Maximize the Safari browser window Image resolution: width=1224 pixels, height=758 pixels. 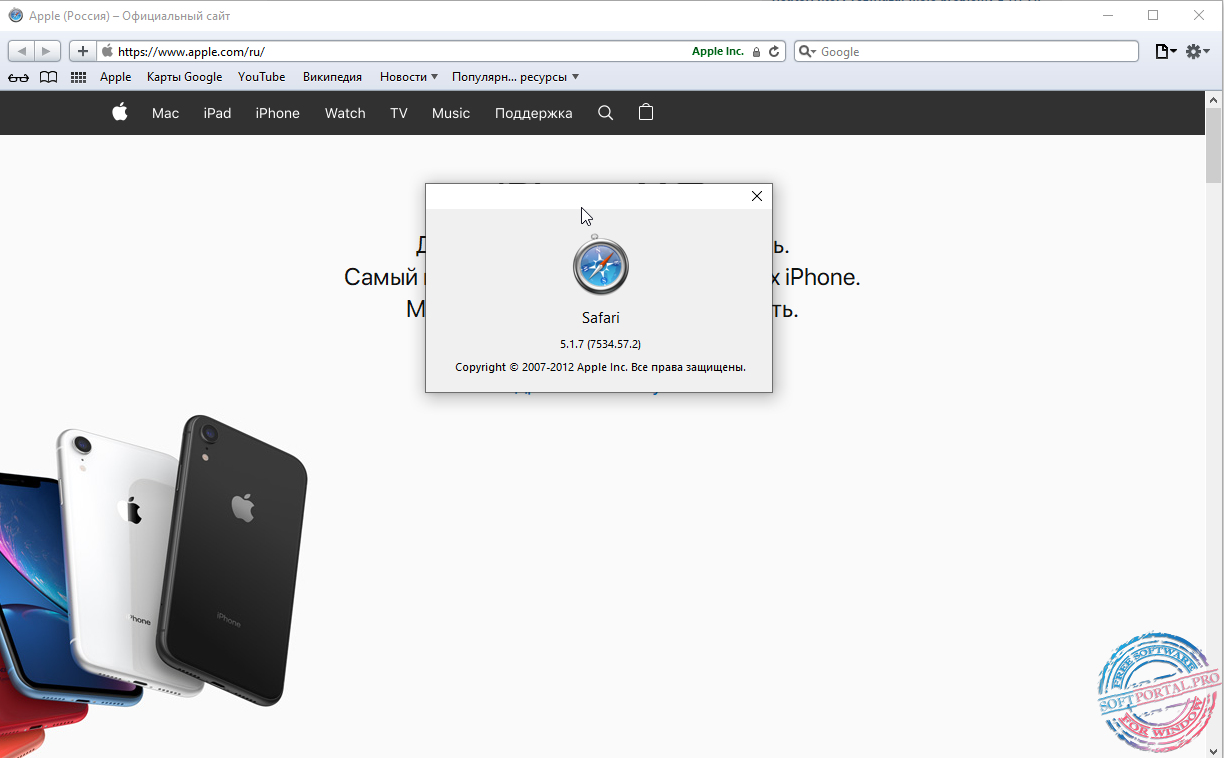(1153, 15)
